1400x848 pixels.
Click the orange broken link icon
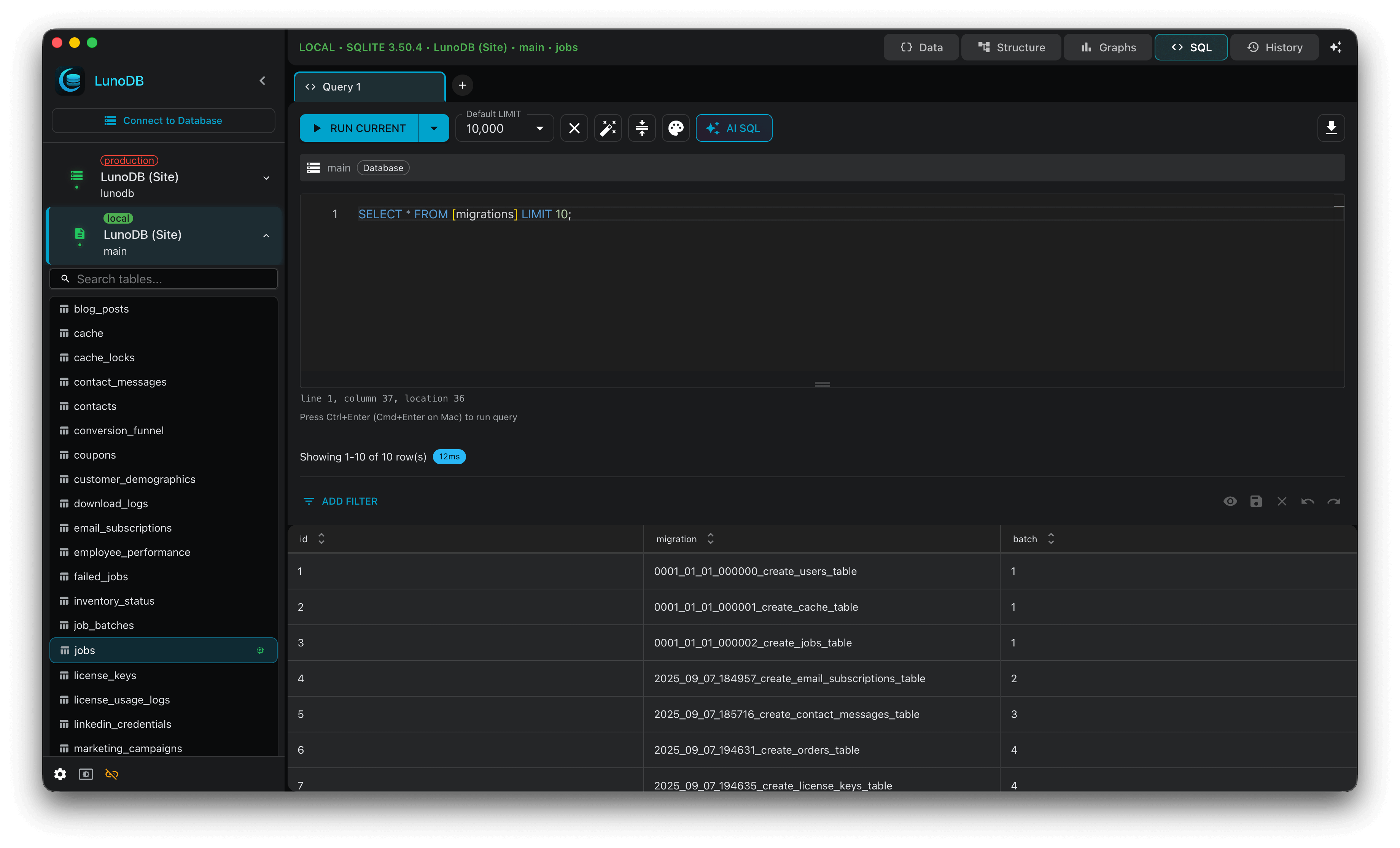coord(112,773)
